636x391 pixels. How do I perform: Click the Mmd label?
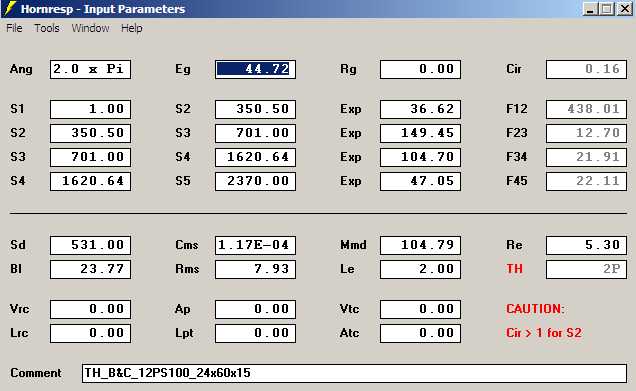[x=353, y=245]
